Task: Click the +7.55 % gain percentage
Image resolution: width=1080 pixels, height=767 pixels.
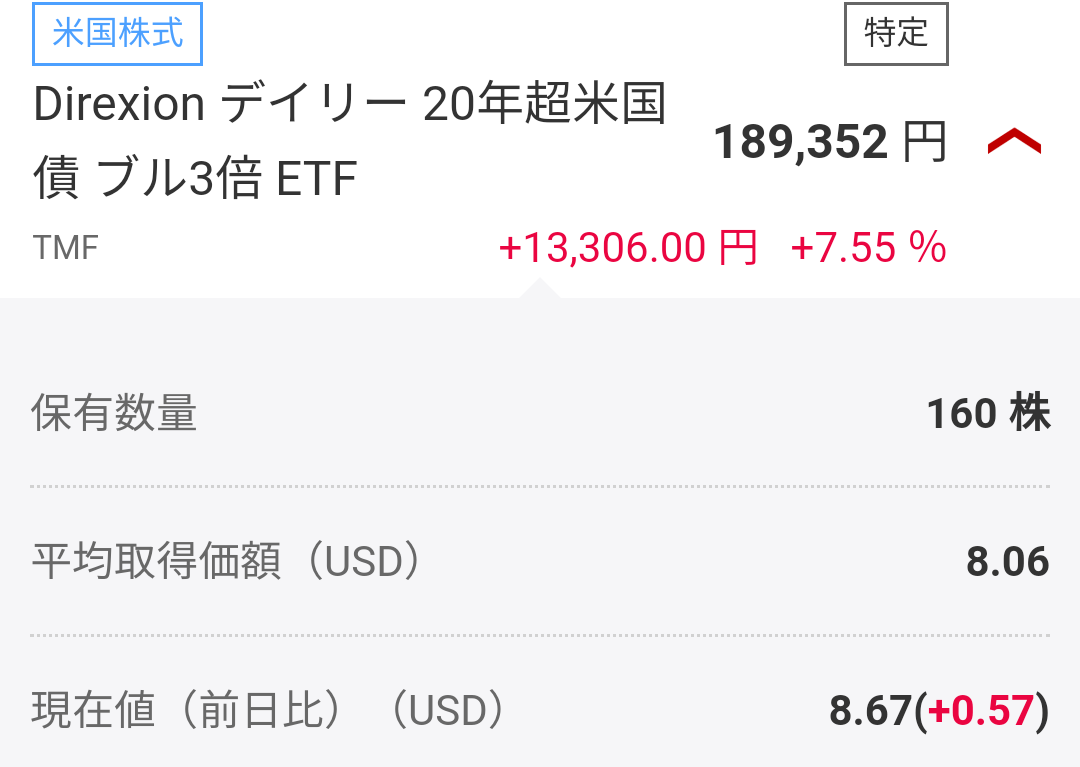Action: (x=868, y=248)
